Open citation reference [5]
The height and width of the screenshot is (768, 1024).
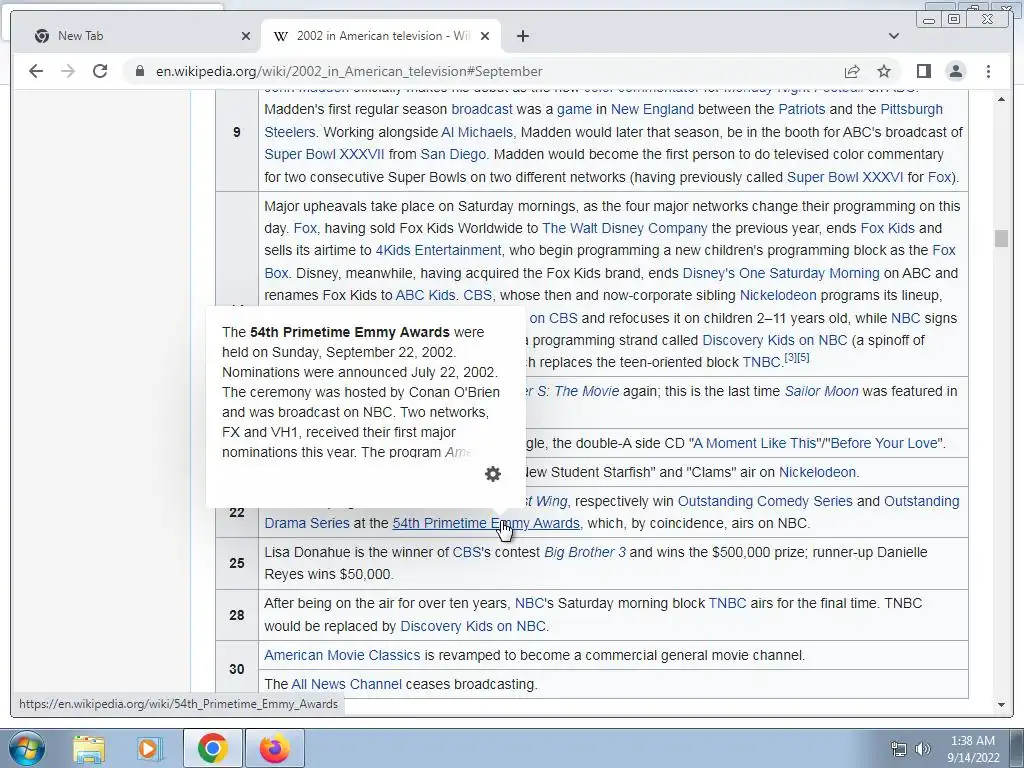point(803,357)
